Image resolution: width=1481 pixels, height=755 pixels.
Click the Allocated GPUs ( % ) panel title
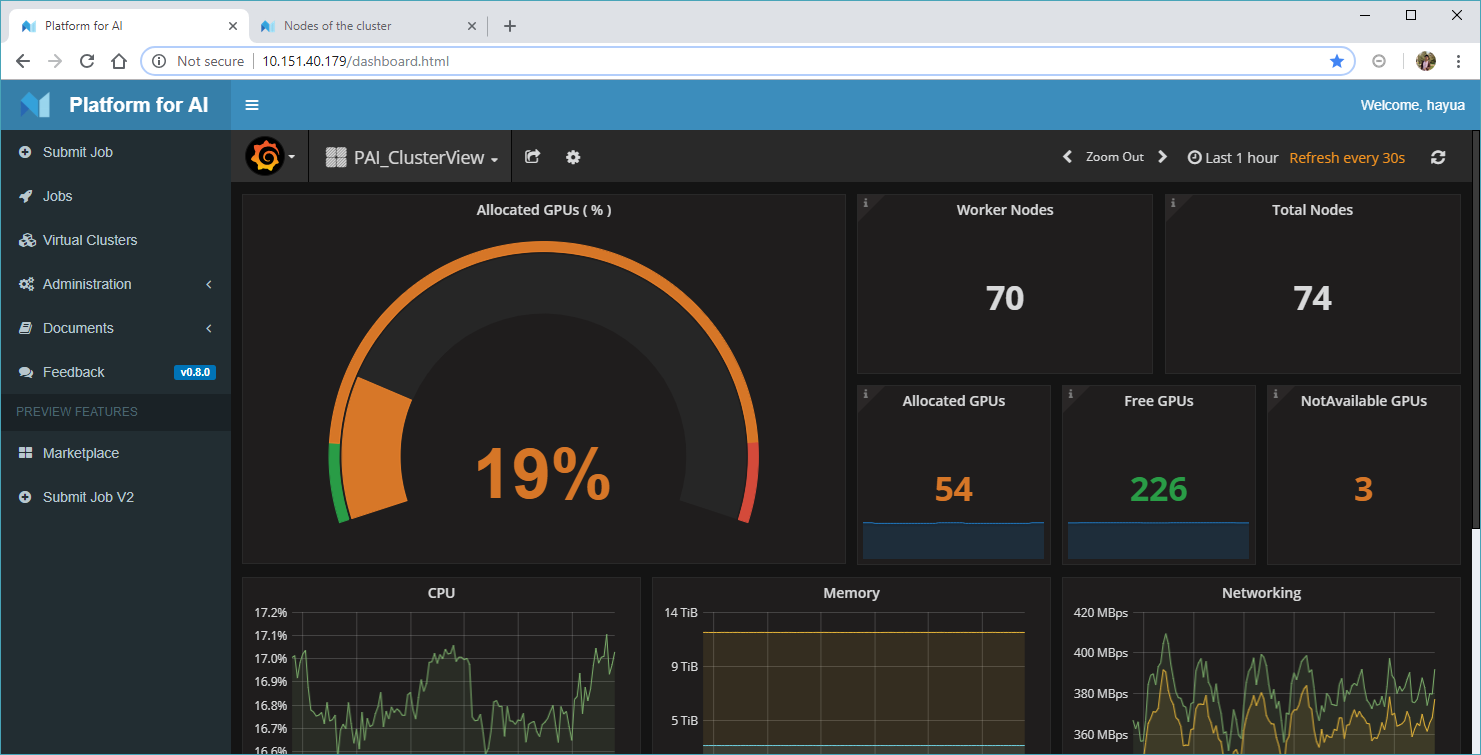544,210
